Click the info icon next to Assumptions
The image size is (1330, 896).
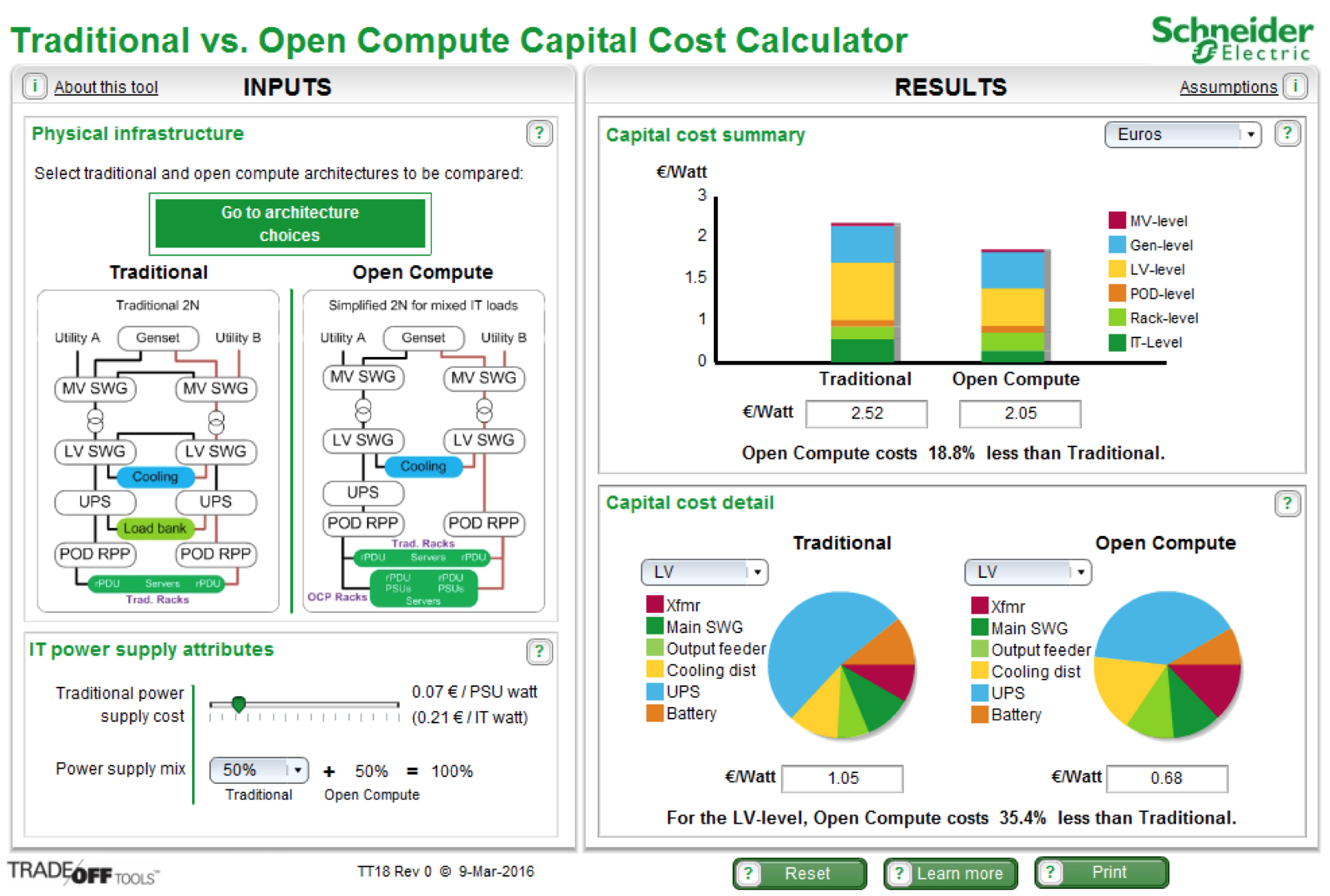coord(1295,86)
